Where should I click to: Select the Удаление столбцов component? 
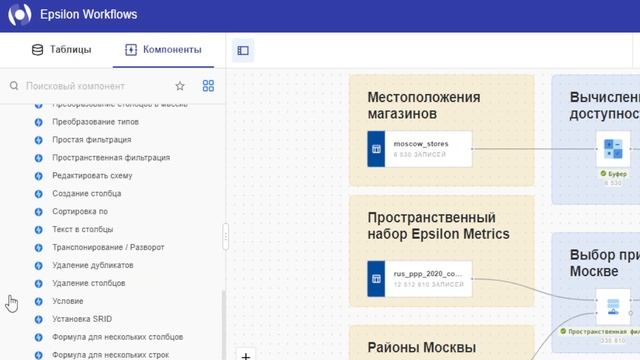pos(89,283)
